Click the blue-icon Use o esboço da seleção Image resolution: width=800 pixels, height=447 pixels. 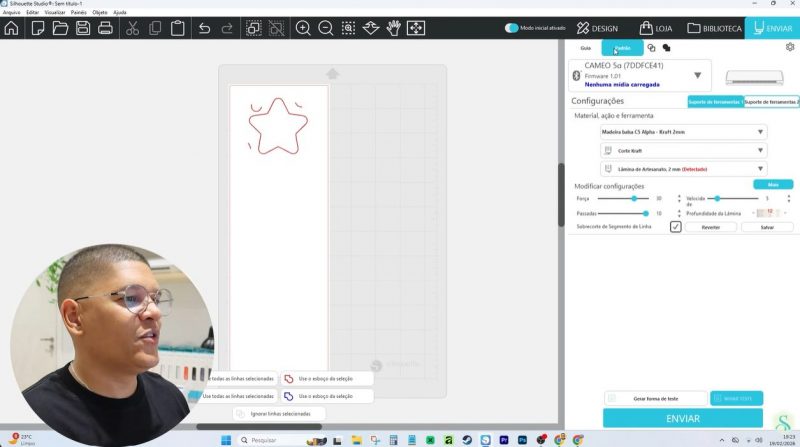pyautogui.click(x=327, y=396)
